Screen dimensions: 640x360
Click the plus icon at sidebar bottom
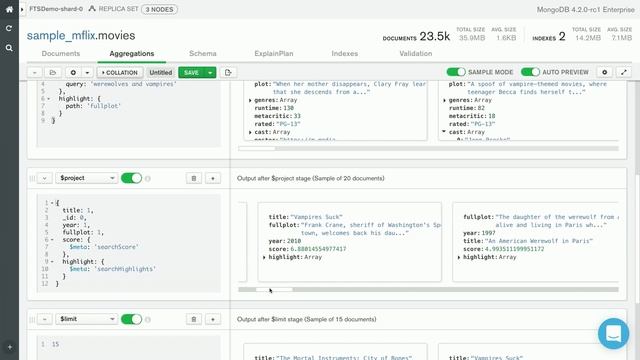[10, 347]
